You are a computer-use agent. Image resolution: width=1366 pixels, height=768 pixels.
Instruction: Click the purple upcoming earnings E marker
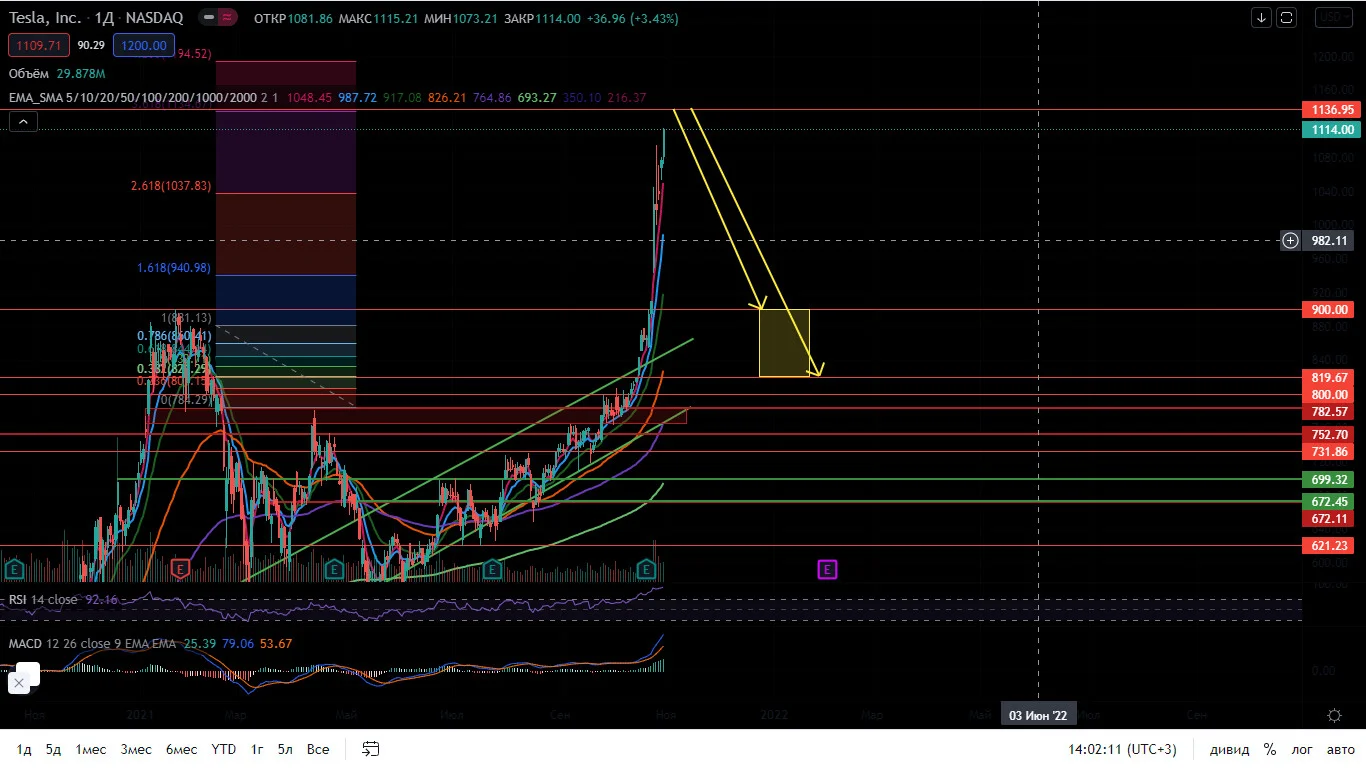point(827,569)
